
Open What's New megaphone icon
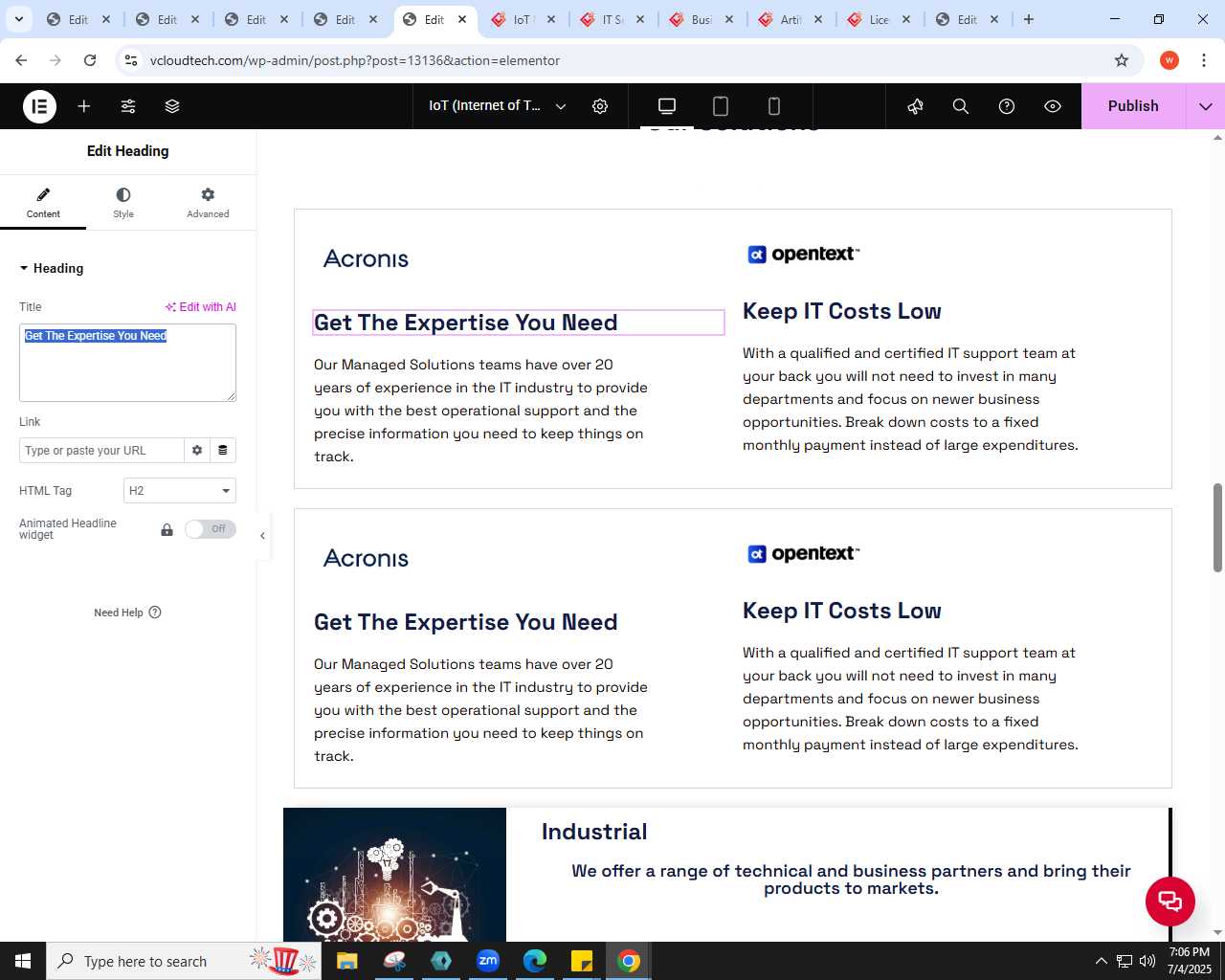click(915, 106)
